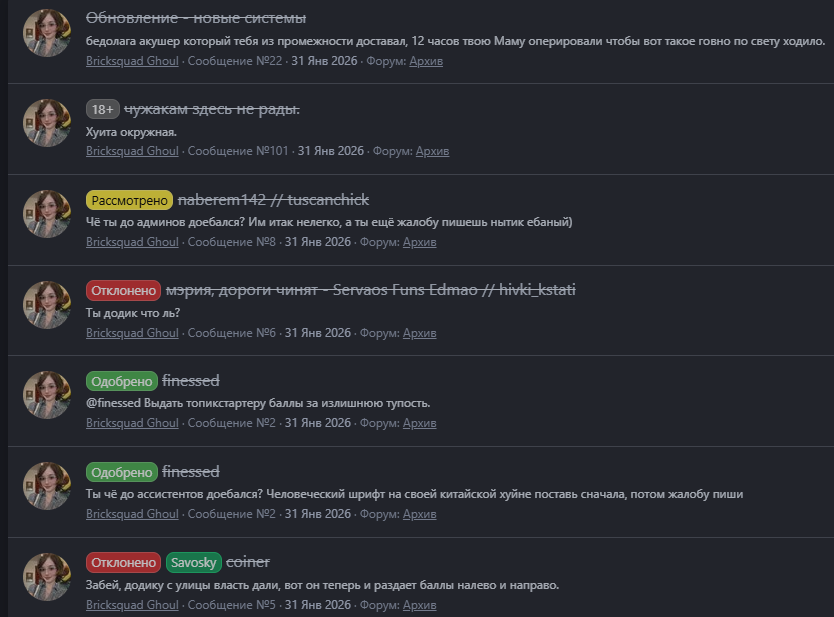Open the "Обновление - новые системы" thread title
This screenshot has width=834, height=617.
click(x=196, y=18)
